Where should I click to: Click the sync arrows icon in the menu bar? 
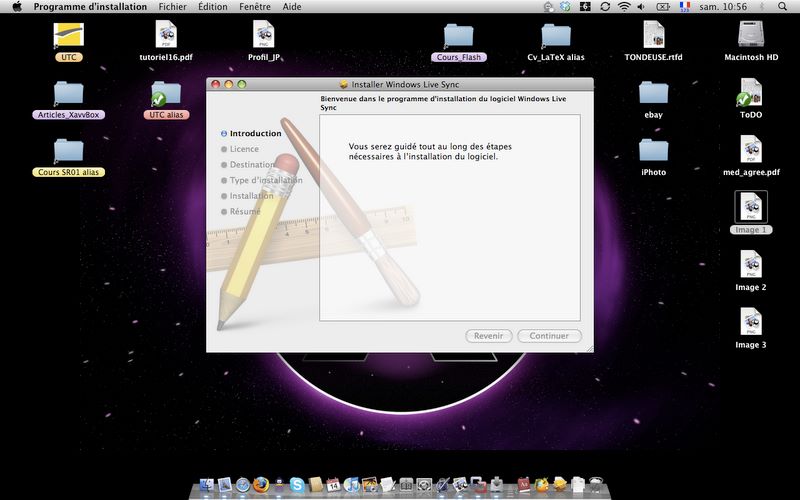pyautogui.click(x=605, y=7)
